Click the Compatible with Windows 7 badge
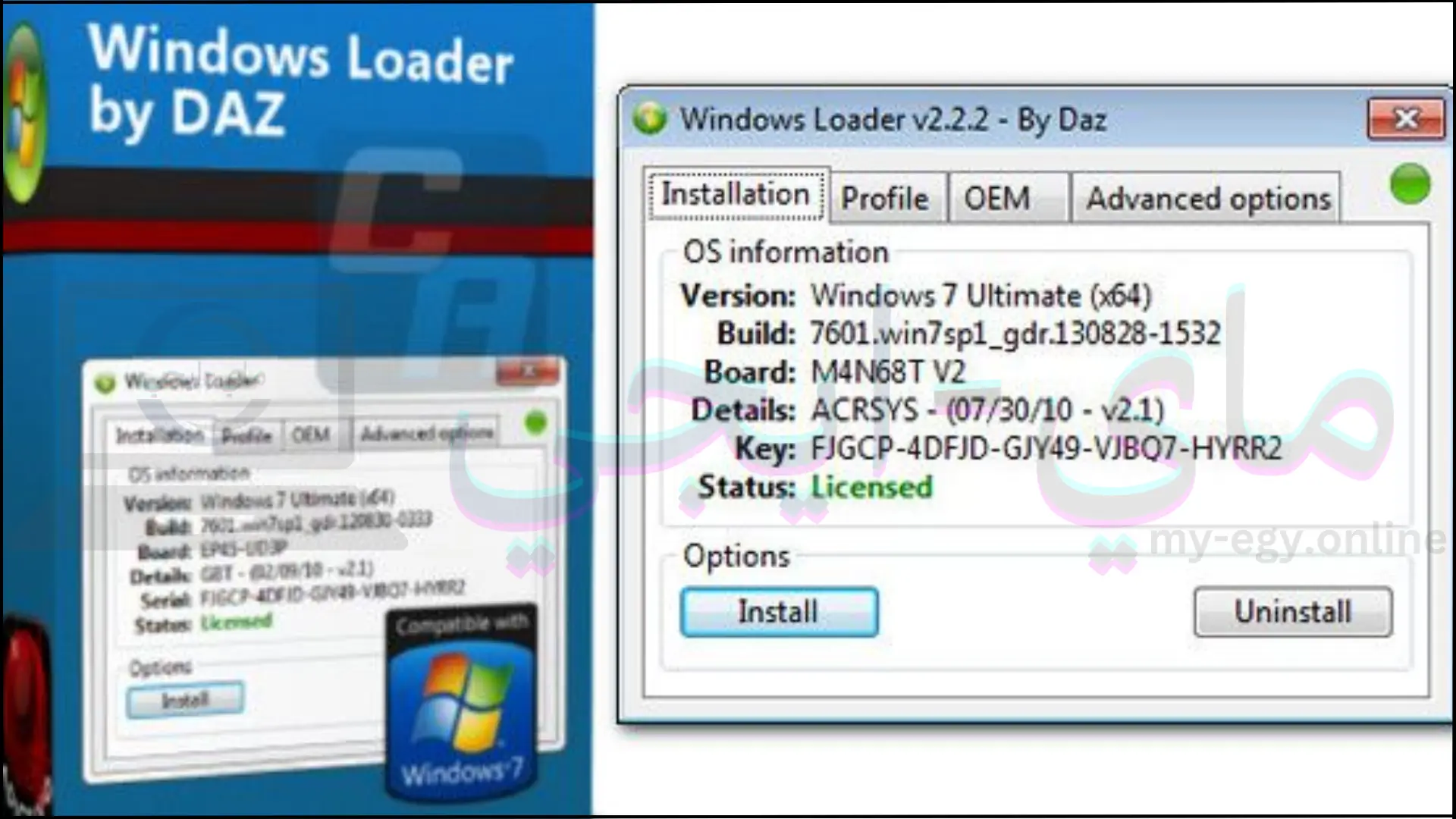This screenshot has height=819, width=1456. [x=461, y=703]
